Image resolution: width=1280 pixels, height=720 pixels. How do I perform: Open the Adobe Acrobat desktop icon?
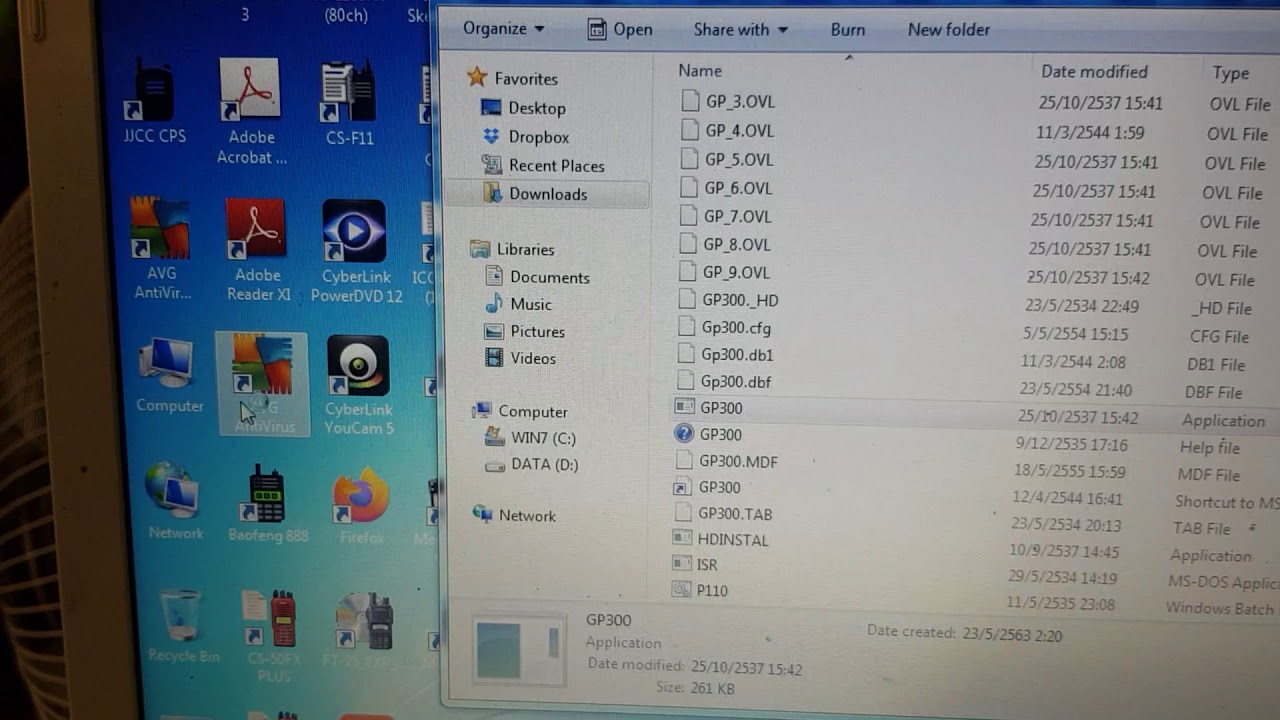250,110
